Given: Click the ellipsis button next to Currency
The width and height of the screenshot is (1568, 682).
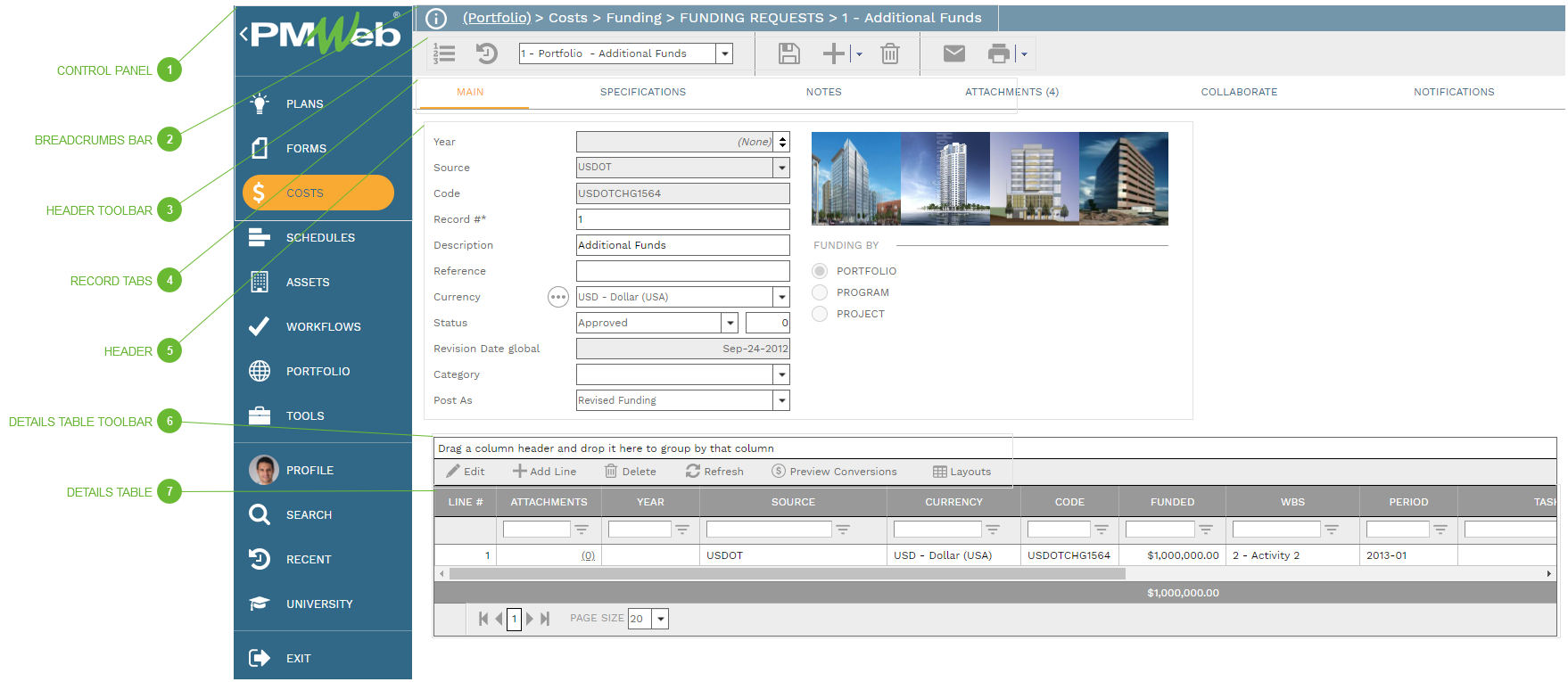Looking at the screenshot, I should click(x=557, y=297).
